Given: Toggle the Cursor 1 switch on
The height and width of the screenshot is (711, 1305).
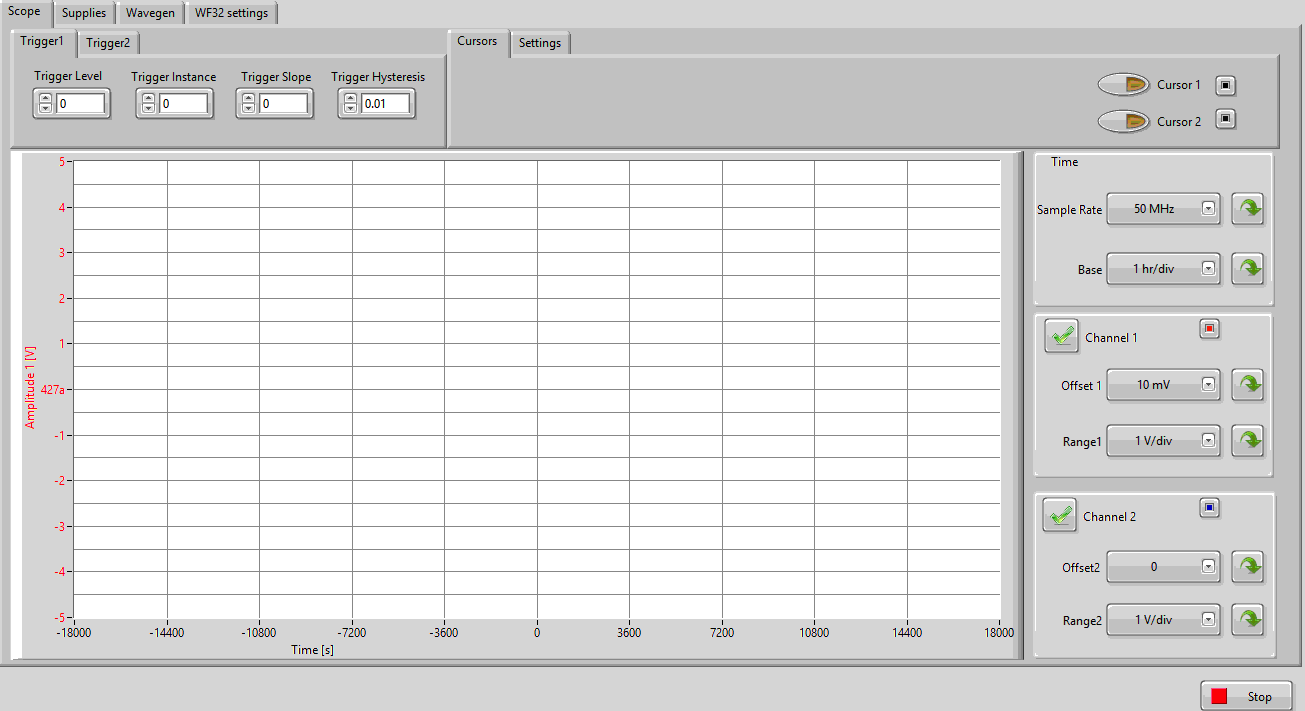Looking at the screenshot, I should pos(1123,85).
